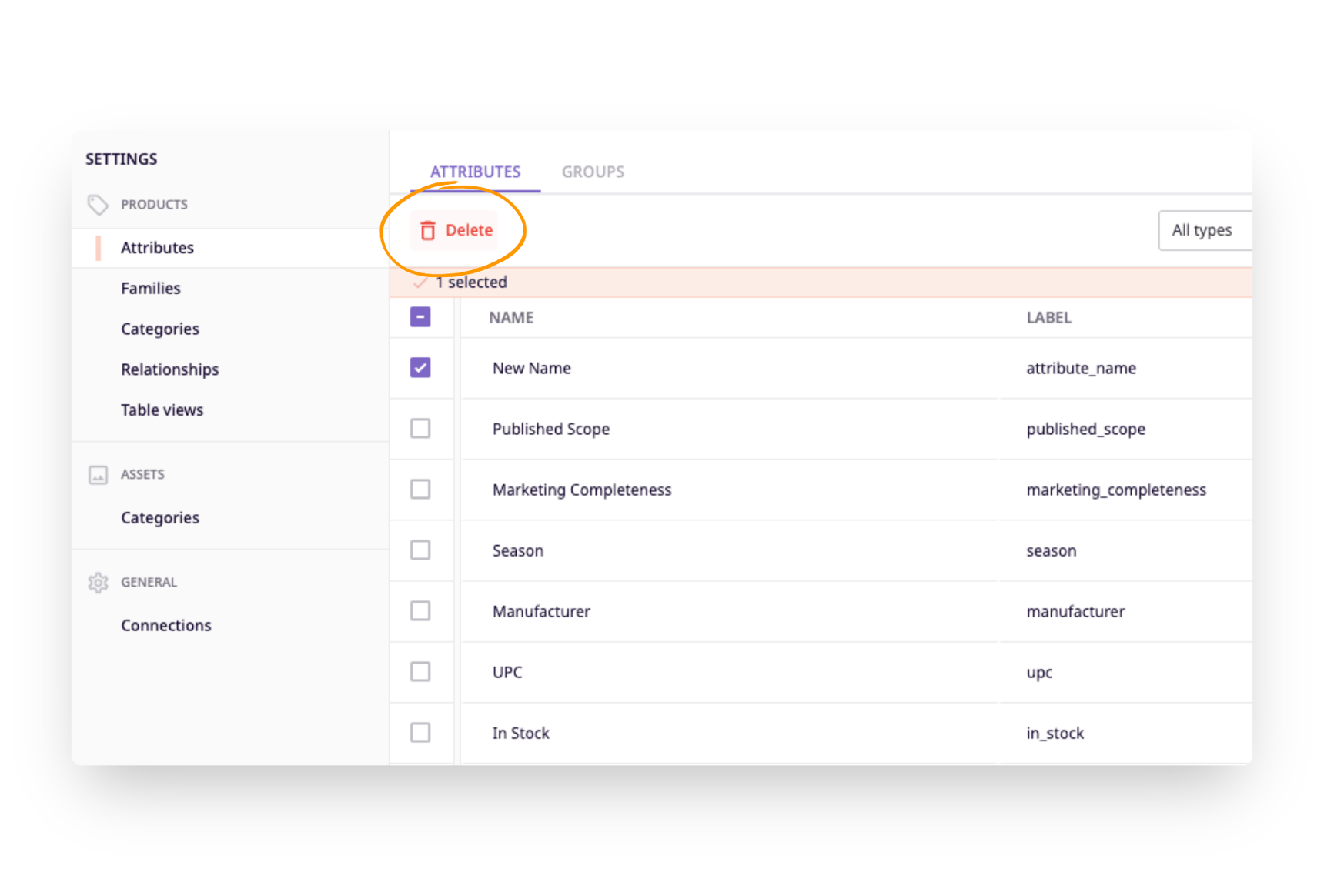Uncheck the New Name row checkbox
Viewport: 1324px width, 896px height.
click(420, 368)
